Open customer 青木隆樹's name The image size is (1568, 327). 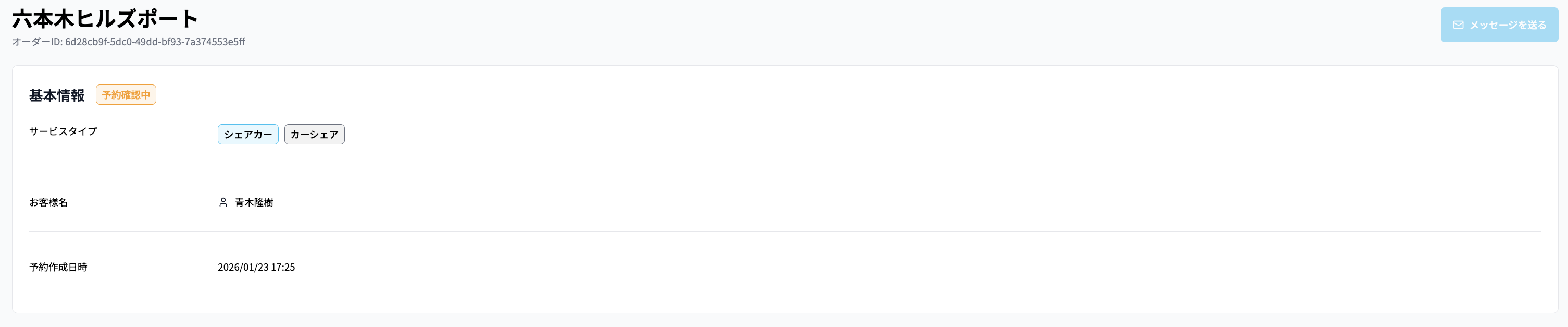[254, 202]
